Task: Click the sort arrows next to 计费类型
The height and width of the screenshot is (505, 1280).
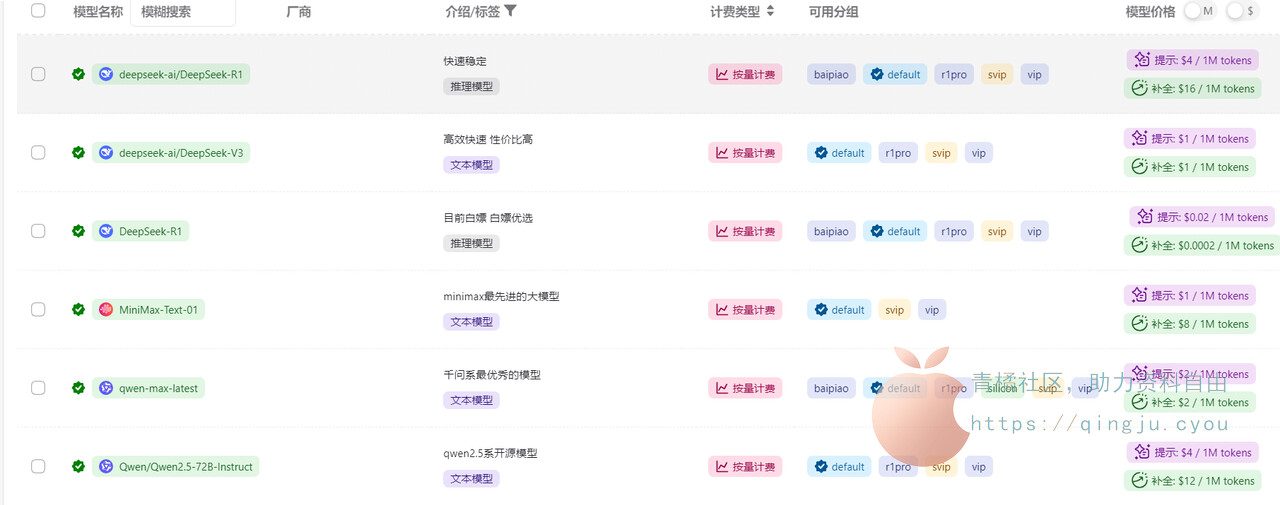Action: pyautogui.click(x=770, y=12)
